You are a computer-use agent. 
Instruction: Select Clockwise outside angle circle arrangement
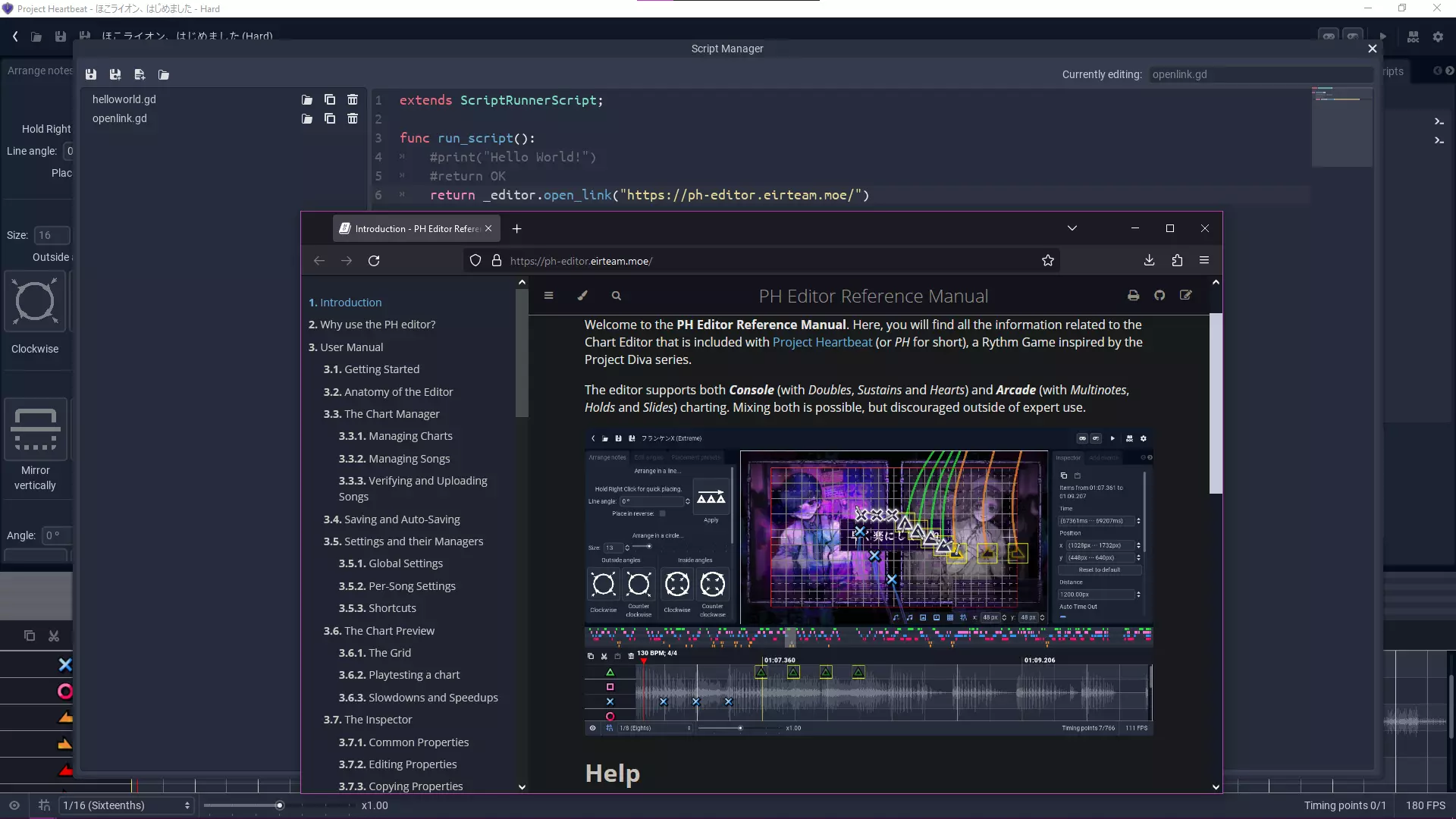(x=35, y=302)
